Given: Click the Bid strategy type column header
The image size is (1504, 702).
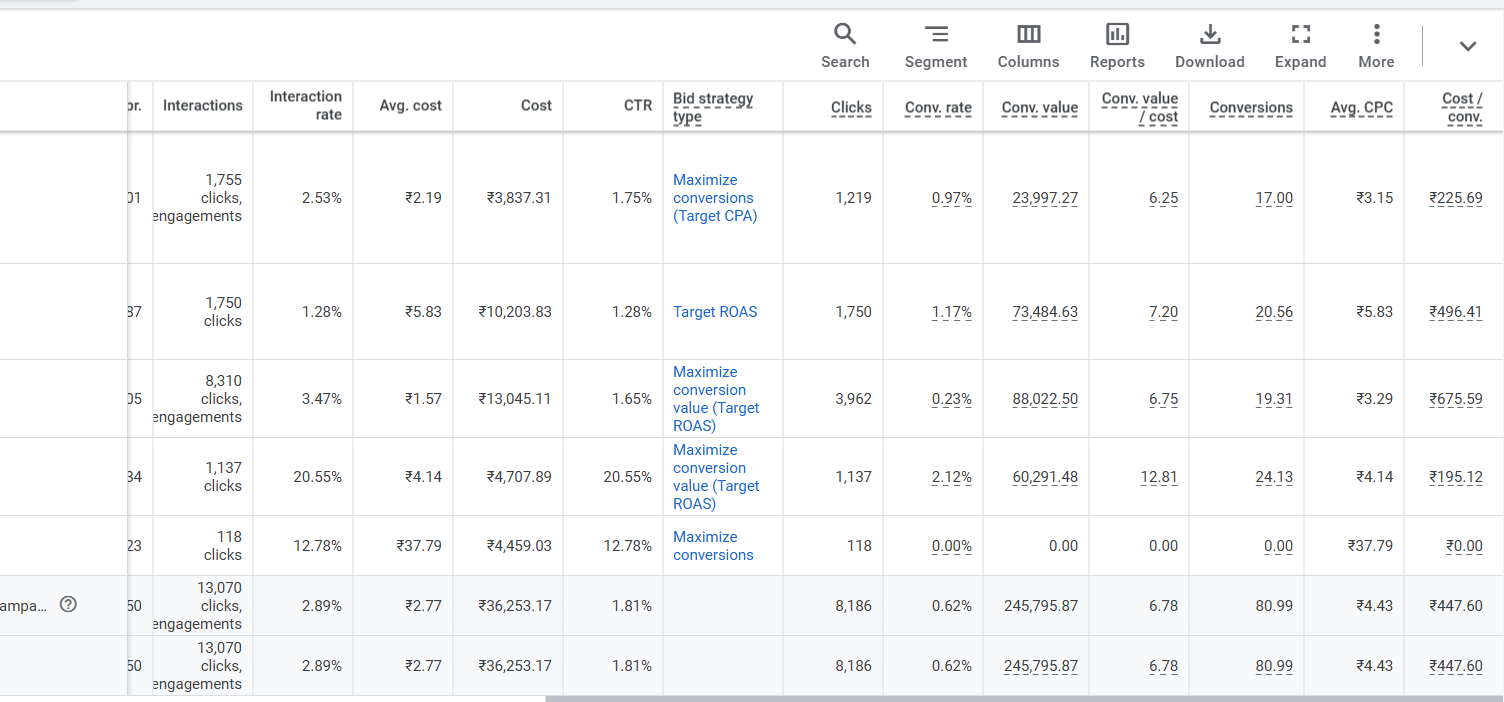Looking at the screenshot, I should (x=713, y=107).
